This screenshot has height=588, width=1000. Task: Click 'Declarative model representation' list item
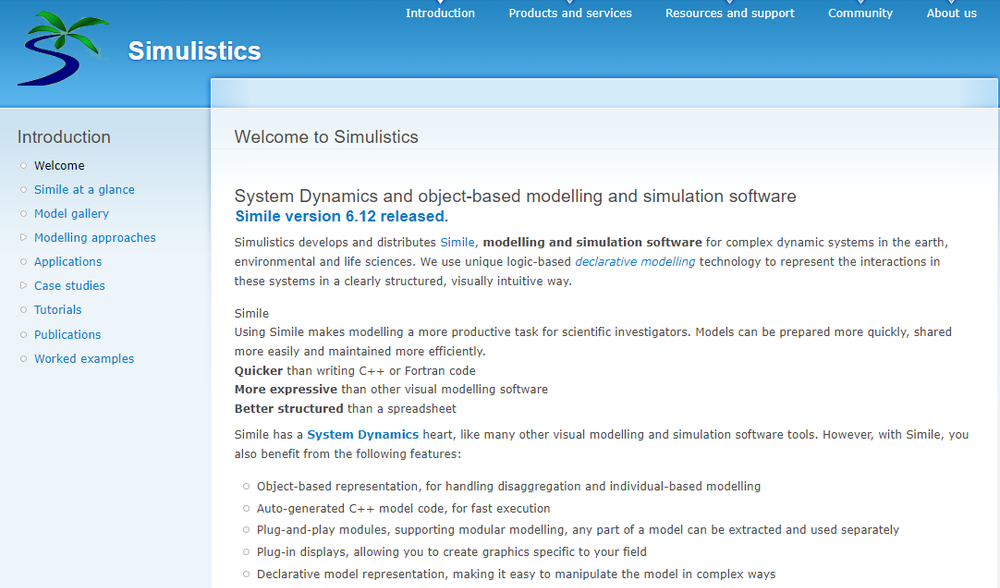pos(516,574)
